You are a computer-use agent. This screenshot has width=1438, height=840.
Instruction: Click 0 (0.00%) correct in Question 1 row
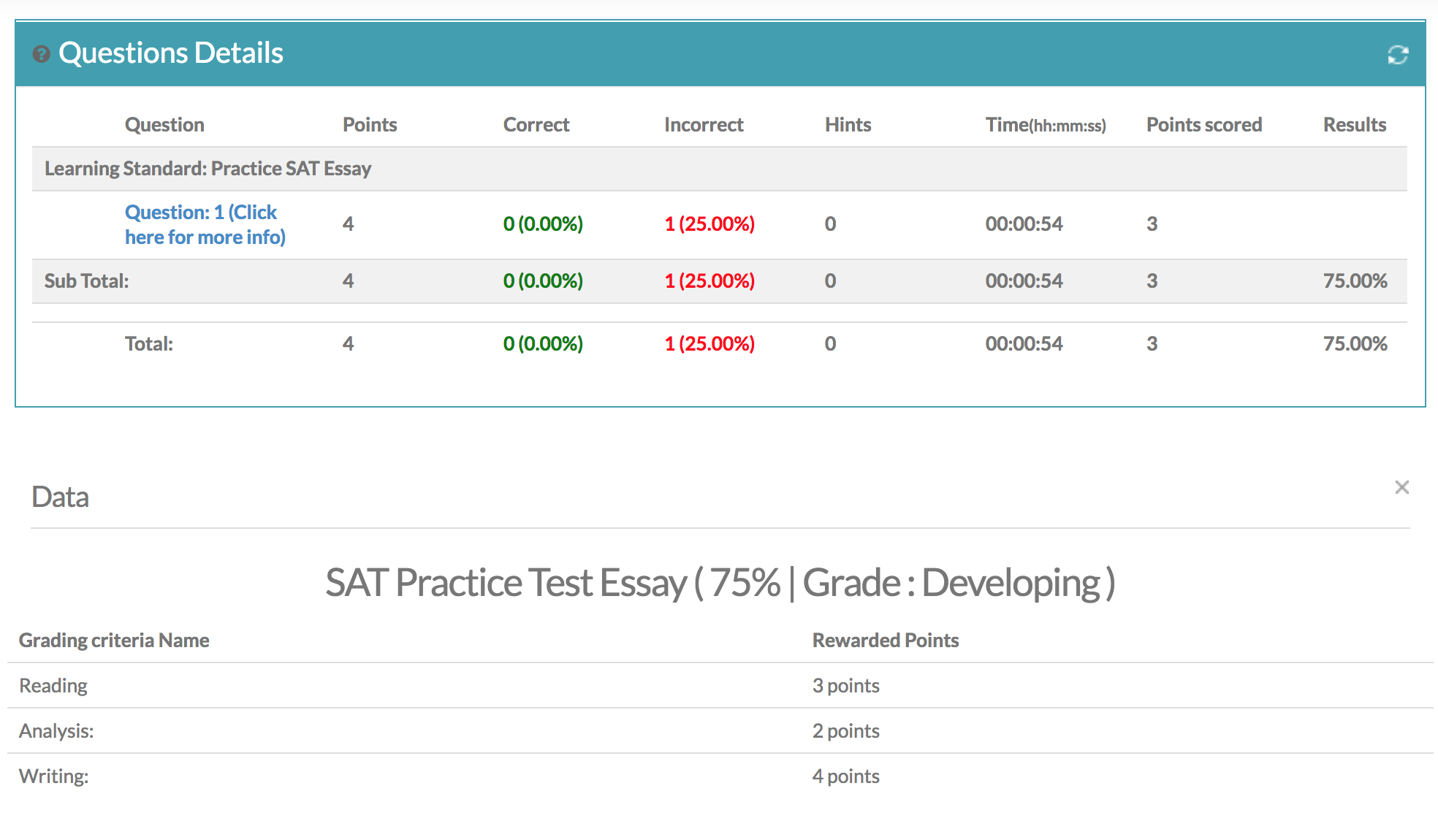[543, 224]
